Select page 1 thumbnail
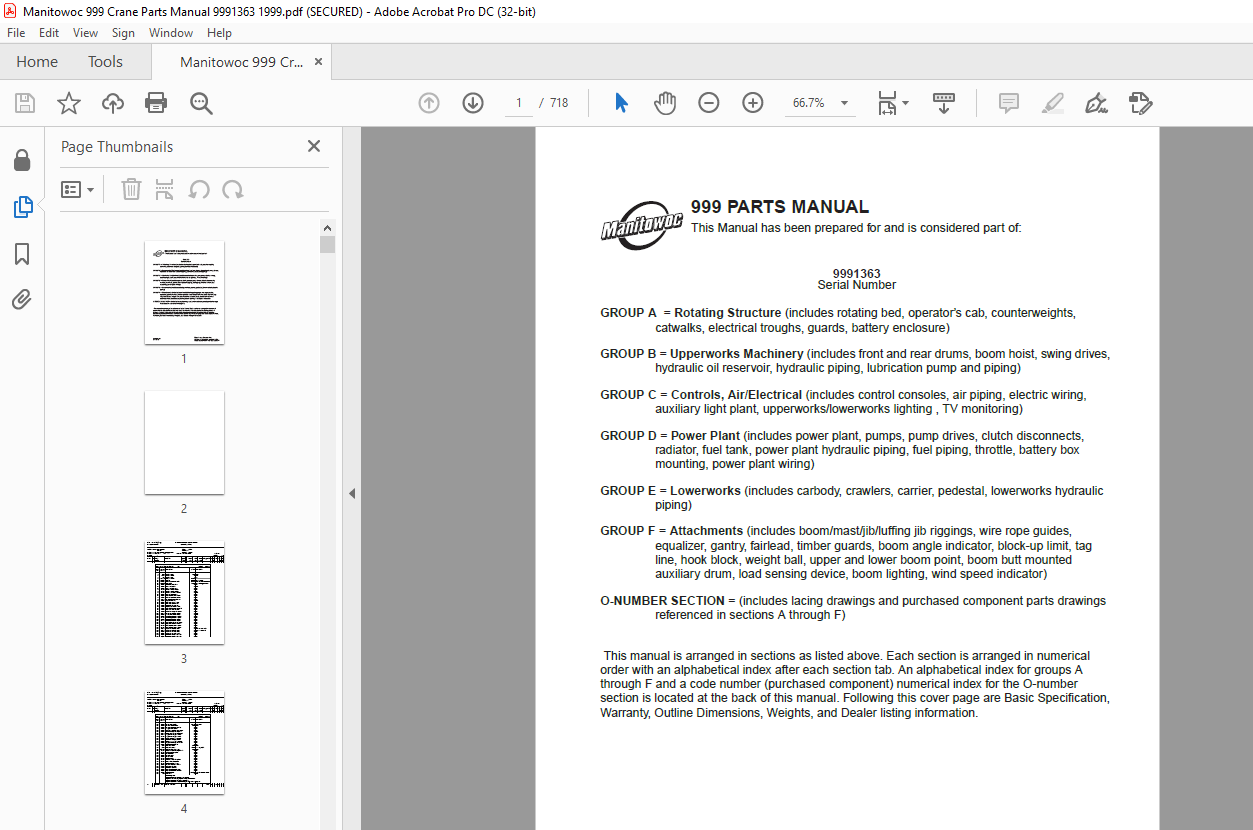The width and height of the screenshot is (1253, 830). (184, 292)
